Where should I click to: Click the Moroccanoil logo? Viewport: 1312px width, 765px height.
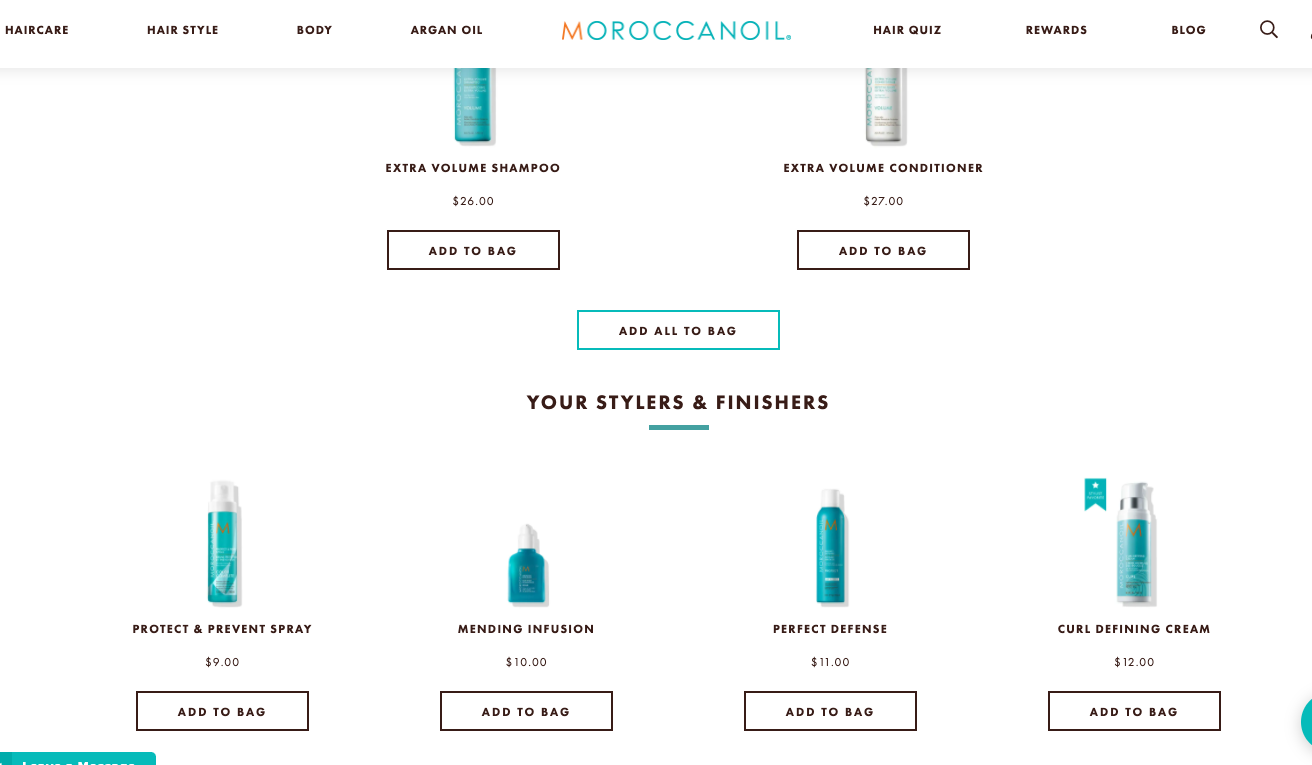676,30
